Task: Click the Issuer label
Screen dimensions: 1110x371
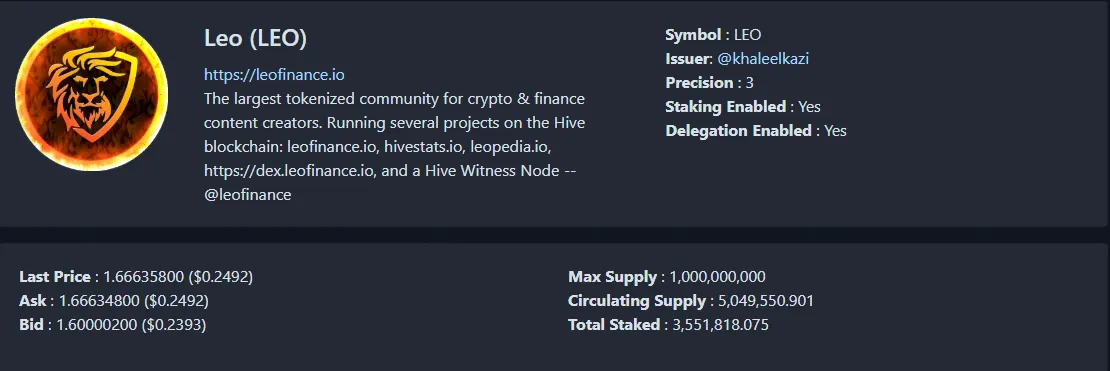Action: click(687, 59)
